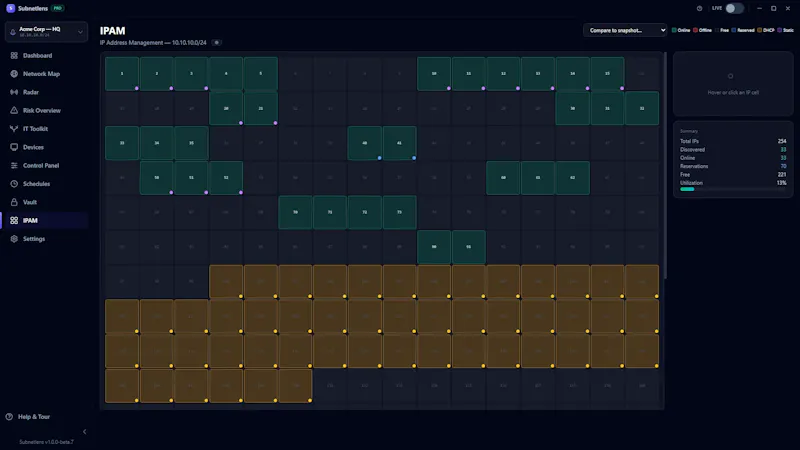Click the Dashboard grid icon
Screen dimensions: 800x450
click(x=14, y=56)
